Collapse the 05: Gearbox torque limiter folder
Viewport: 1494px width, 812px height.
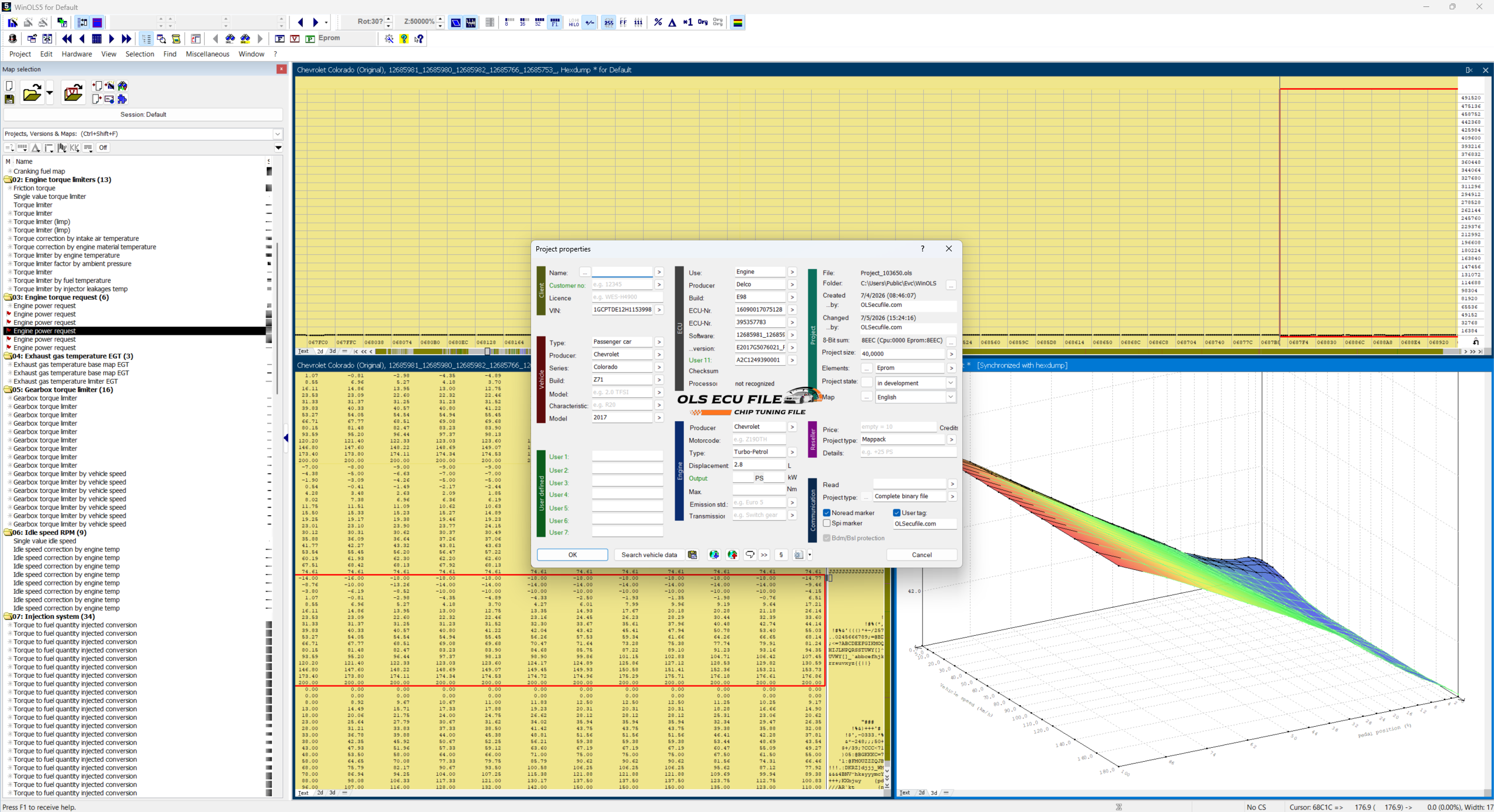pyautogui.click(x=8, y=390)
